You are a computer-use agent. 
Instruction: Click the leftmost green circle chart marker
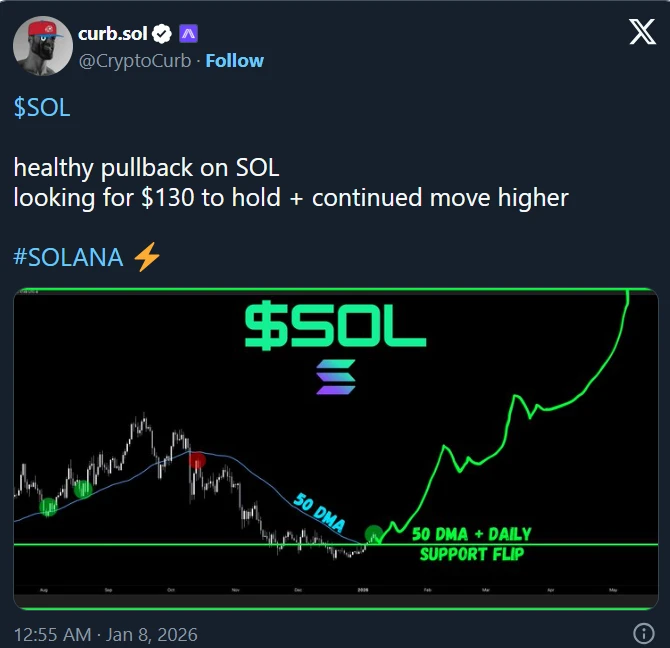pos(48,506)
